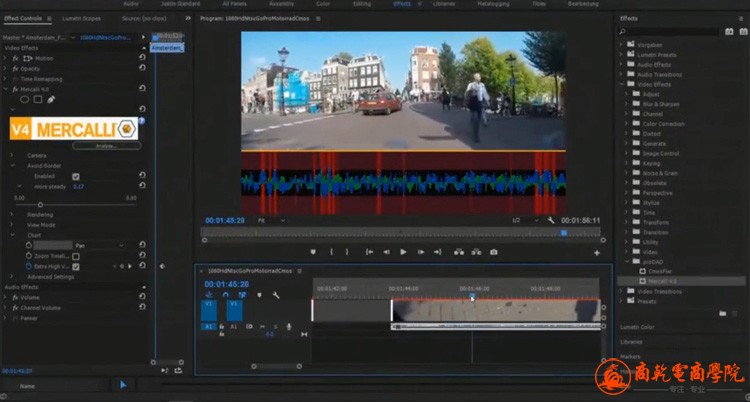Open Program monitor wrench settings

550,220
